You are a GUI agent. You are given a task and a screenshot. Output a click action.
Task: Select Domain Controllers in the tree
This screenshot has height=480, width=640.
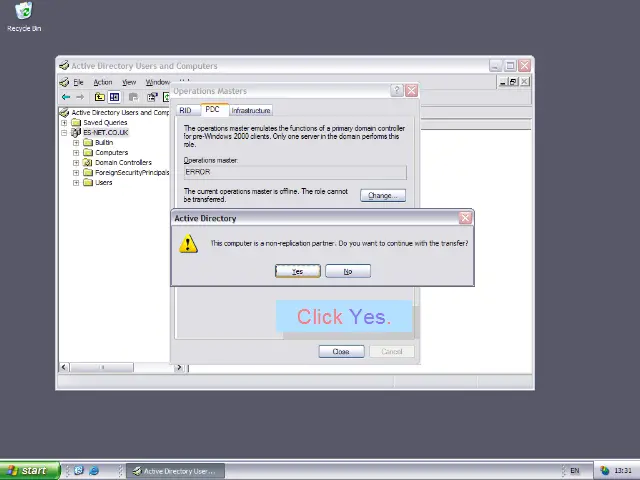tap(123, 162)
